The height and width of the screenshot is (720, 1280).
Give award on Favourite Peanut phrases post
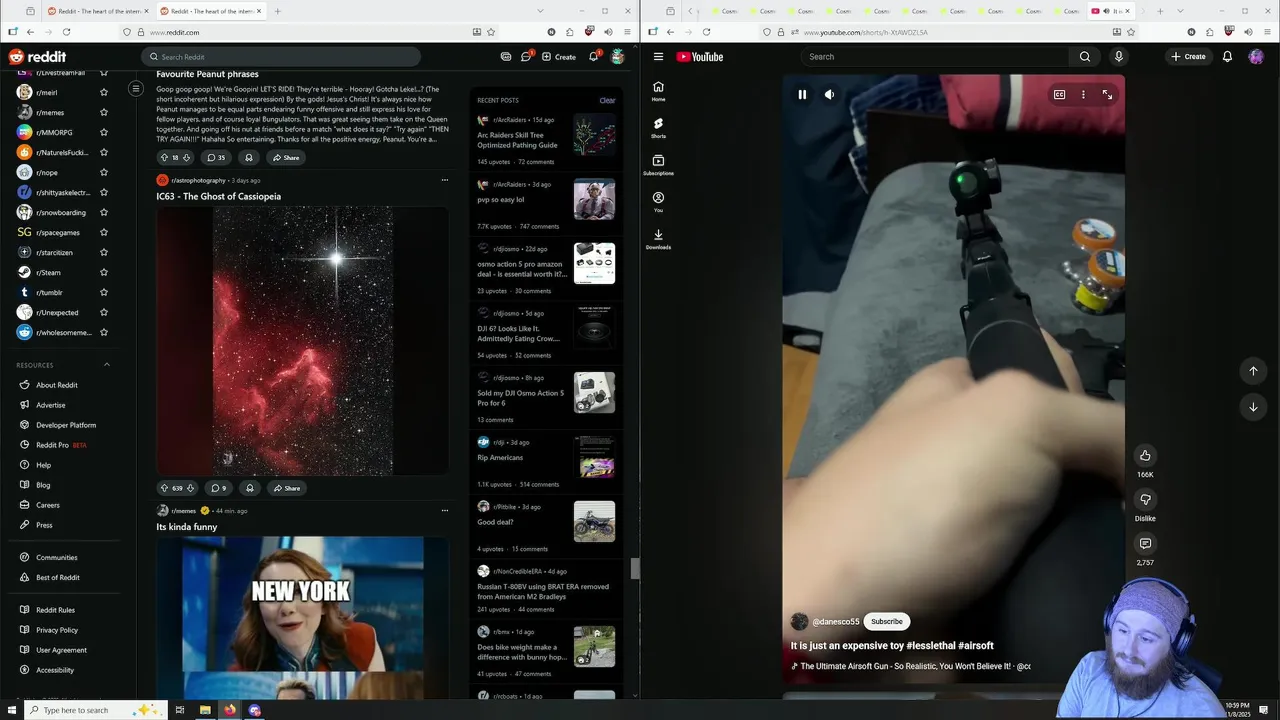[249, 157]
